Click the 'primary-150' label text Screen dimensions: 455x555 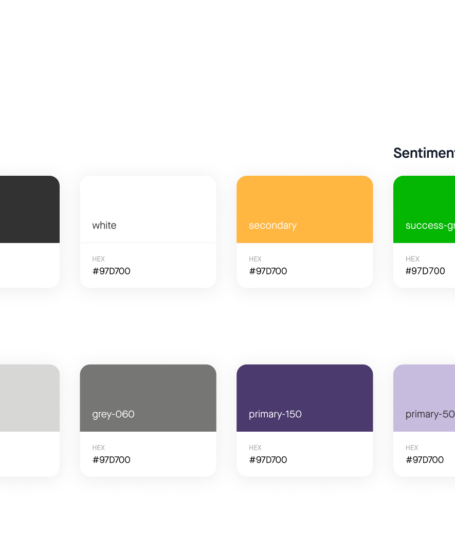275,414
